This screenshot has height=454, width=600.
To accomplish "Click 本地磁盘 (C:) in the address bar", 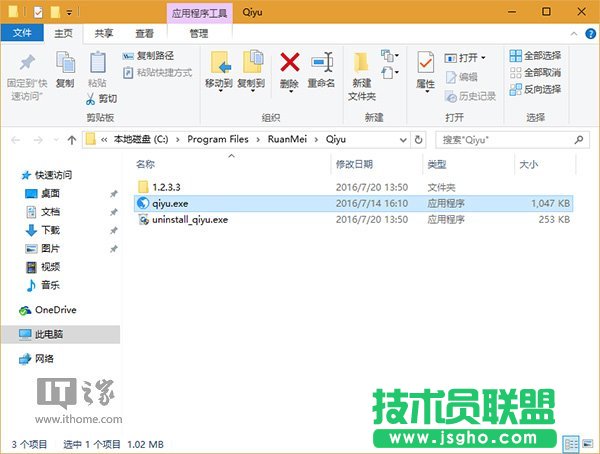I will pyautogui.click(x=141, y=139).
